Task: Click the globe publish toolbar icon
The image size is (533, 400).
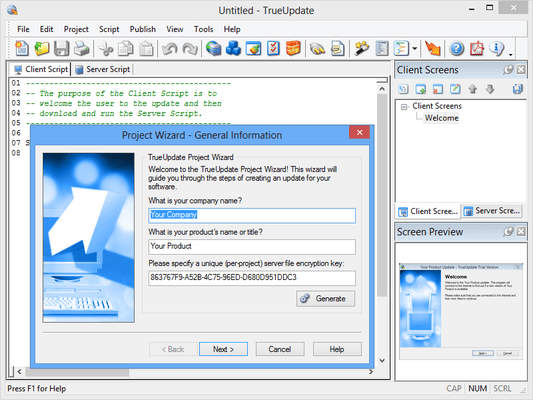Action: [x=213, y=48]
